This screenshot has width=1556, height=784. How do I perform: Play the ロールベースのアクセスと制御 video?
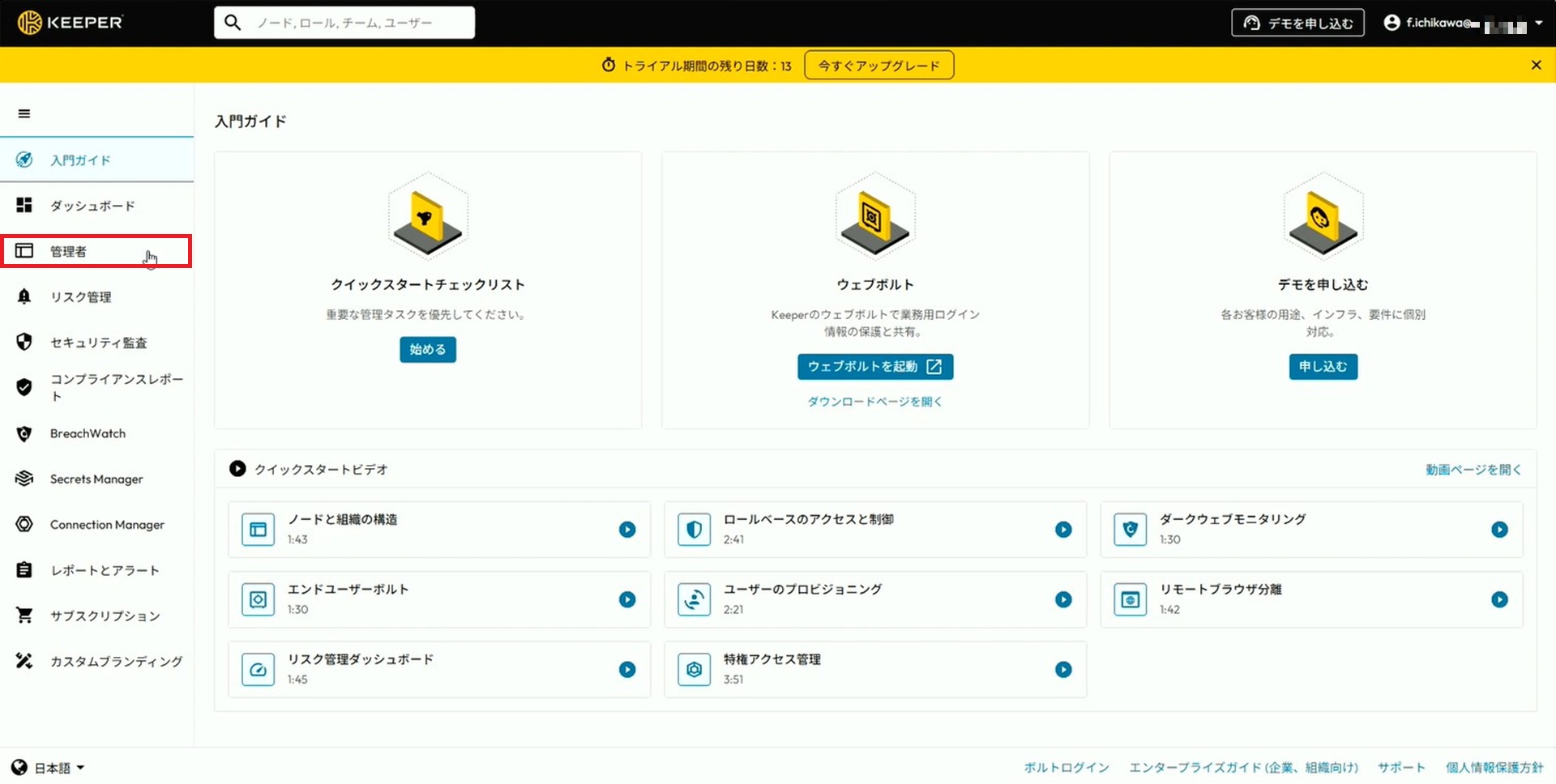[1063, 530]
